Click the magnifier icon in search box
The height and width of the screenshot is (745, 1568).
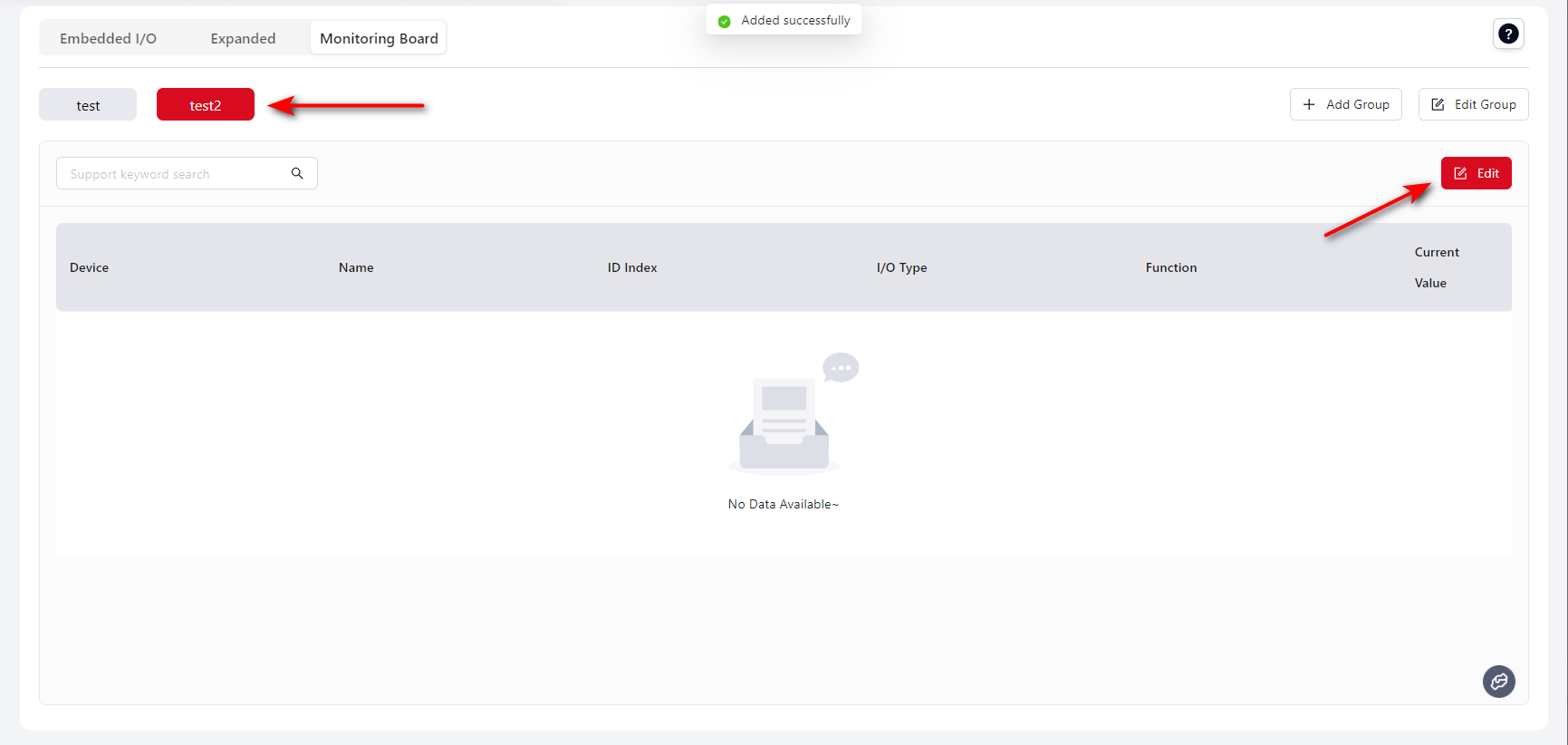tap(297, 173)
